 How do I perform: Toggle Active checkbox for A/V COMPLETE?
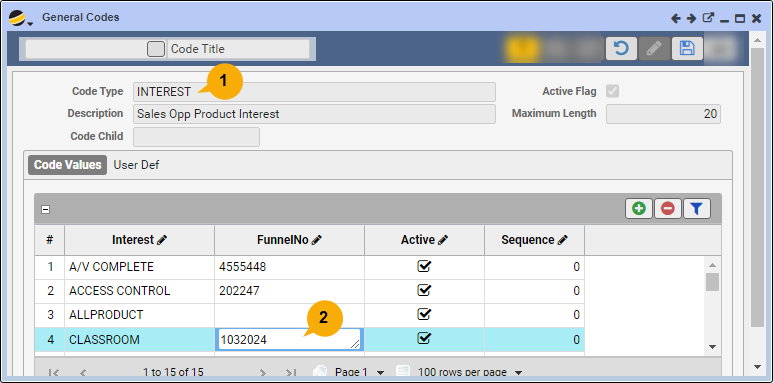424,267
